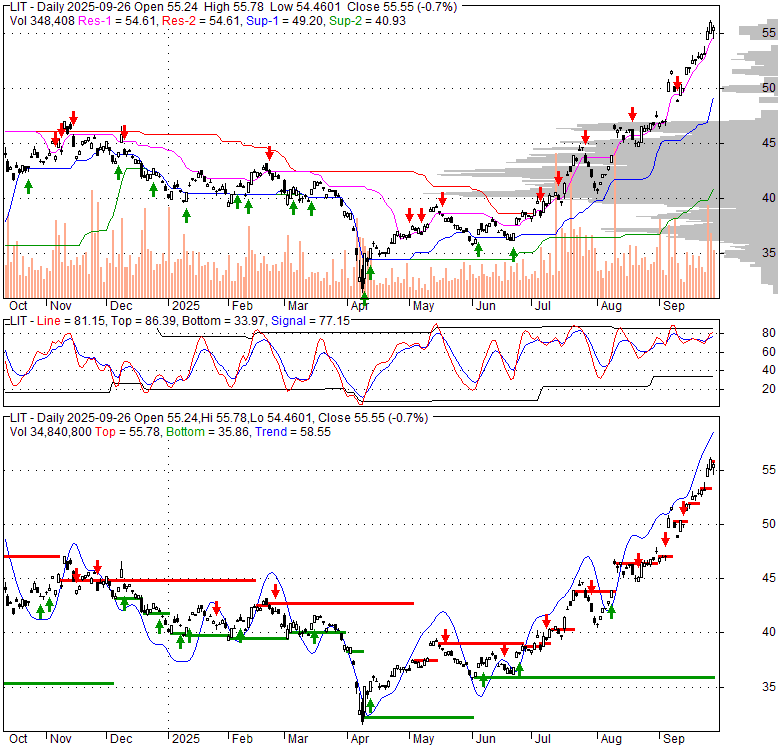Click the Bottom = 33.97 oscillator legend

pyautogui.click(x=223, y=321)
